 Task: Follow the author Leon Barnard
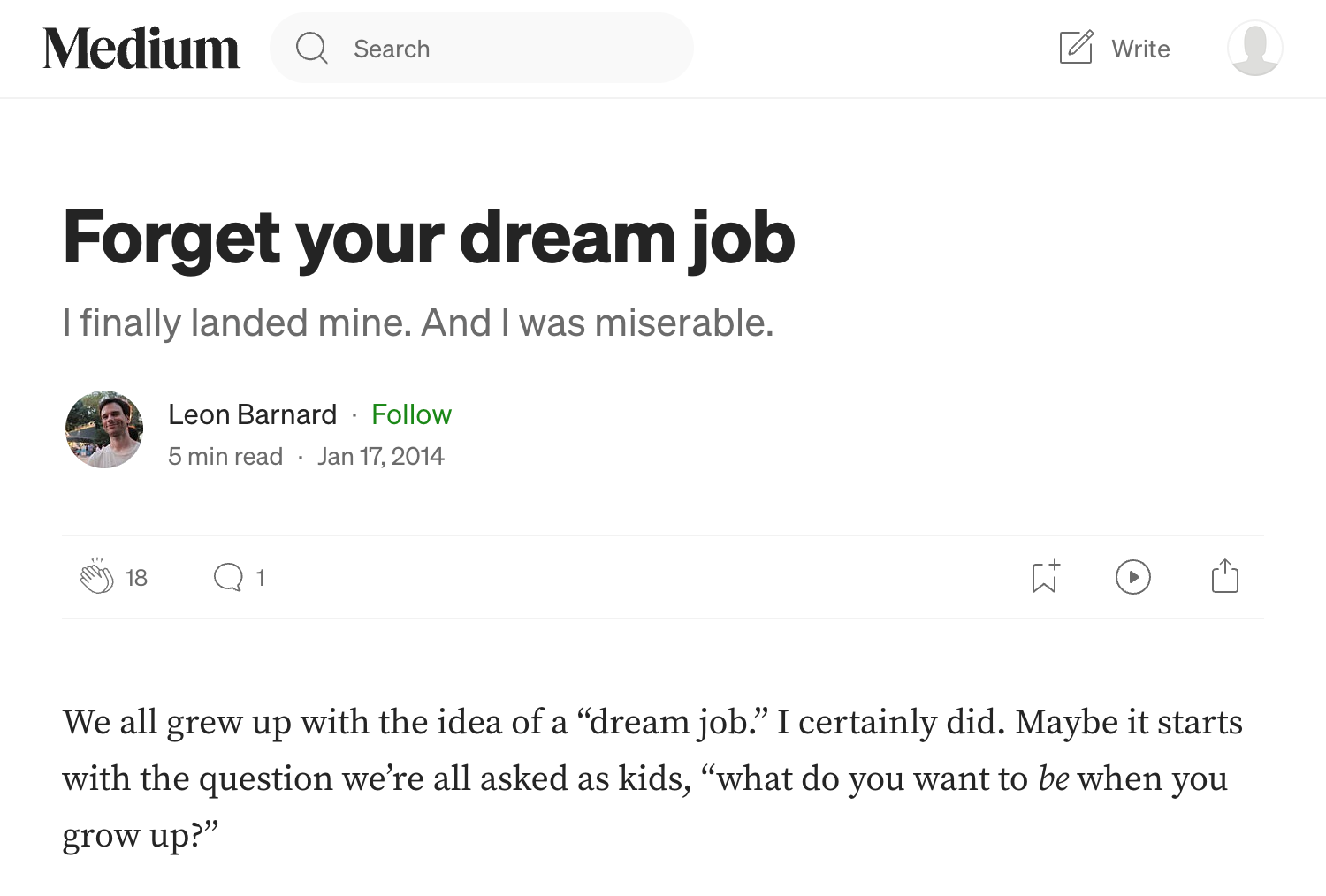(x=411, y=414)
